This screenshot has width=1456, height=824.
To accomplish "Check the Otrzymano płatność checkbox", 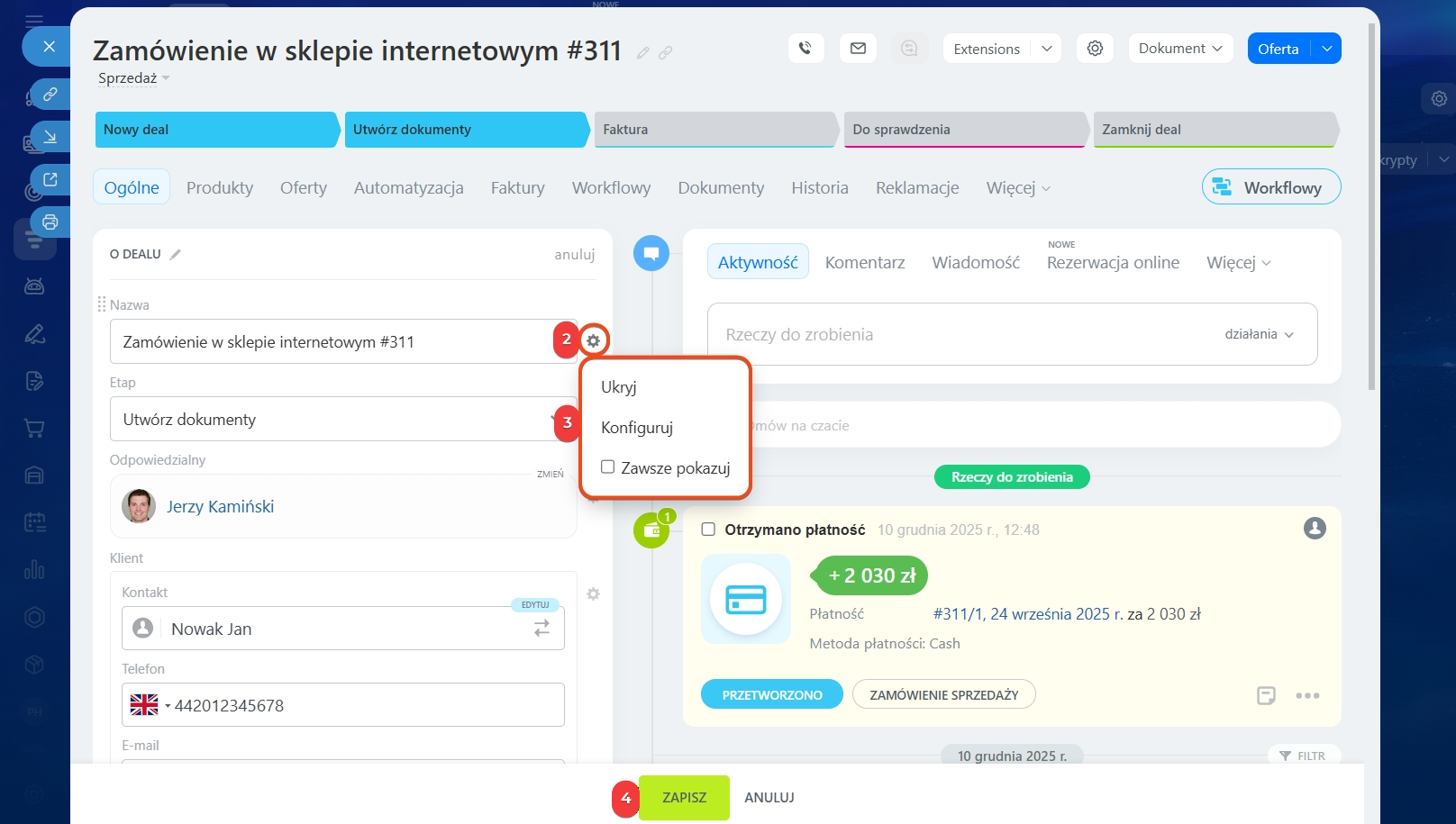I will (x=708, y=530).
